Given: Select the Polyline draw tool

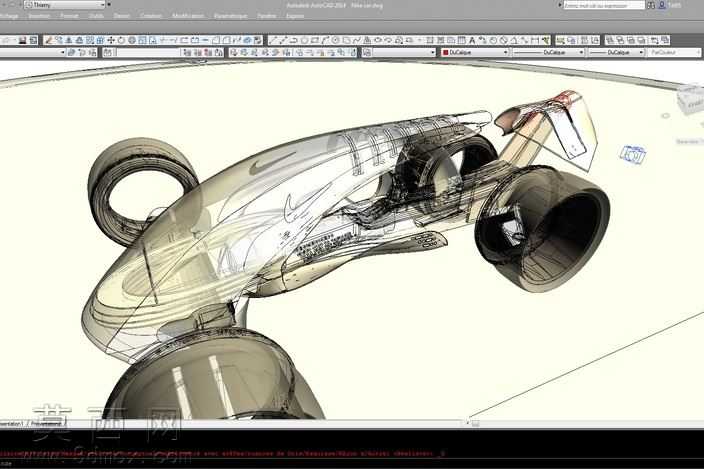Looking at the screenshot, I should (294, 40).
